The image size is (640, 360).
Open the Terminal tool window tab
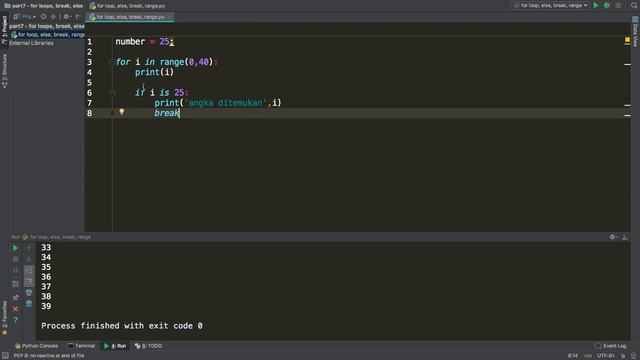pyautogui.click(x=81, y=346)
